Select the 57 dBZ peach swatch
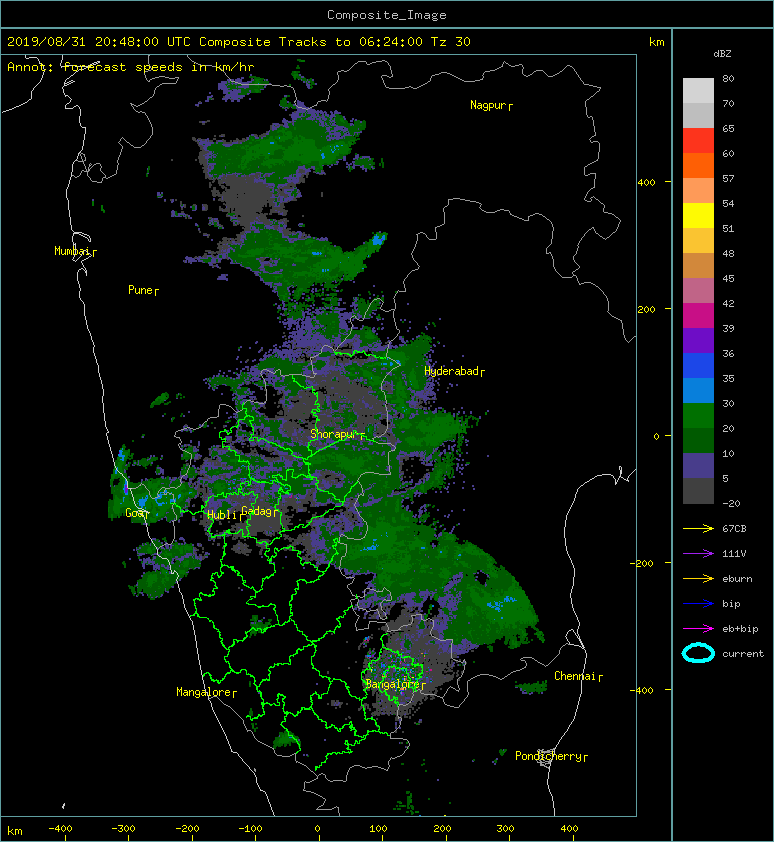This screenshot has width=774, height=842. [x=698, y=190]
